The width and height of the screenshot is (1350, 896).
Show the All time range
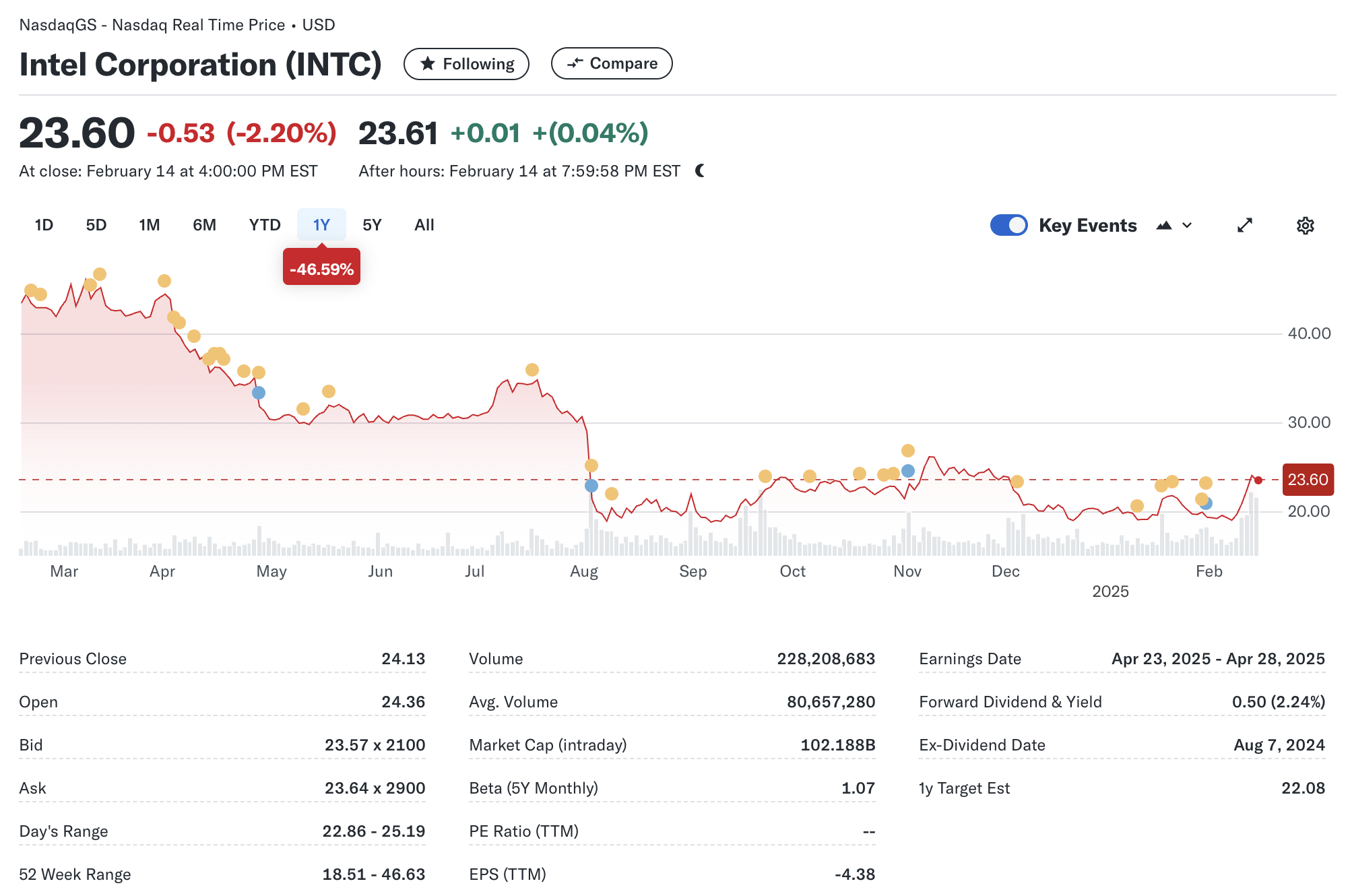(x=424, y=225)
